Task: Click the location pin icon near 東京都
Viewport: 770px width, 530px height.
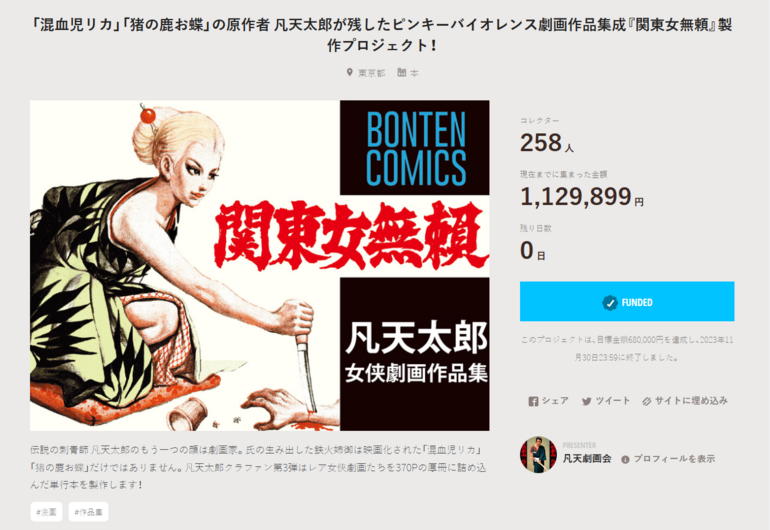Action: point(350,72)
